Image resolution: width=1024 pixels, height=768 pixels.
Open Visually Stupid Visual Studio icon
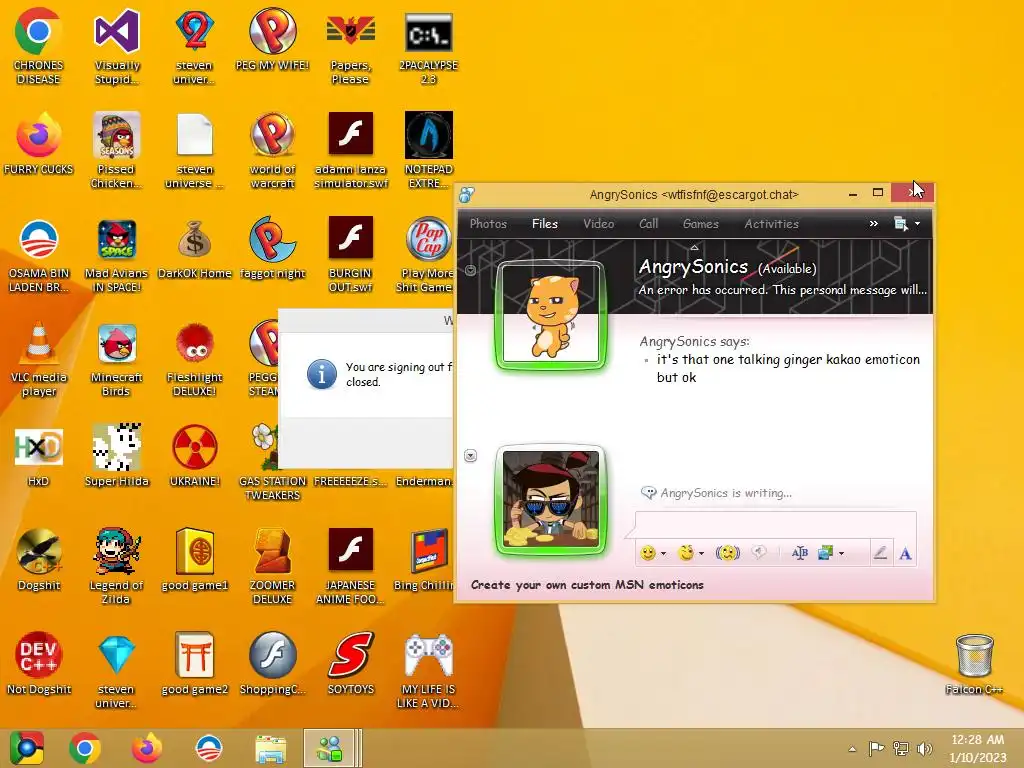(x=116, y=46)
